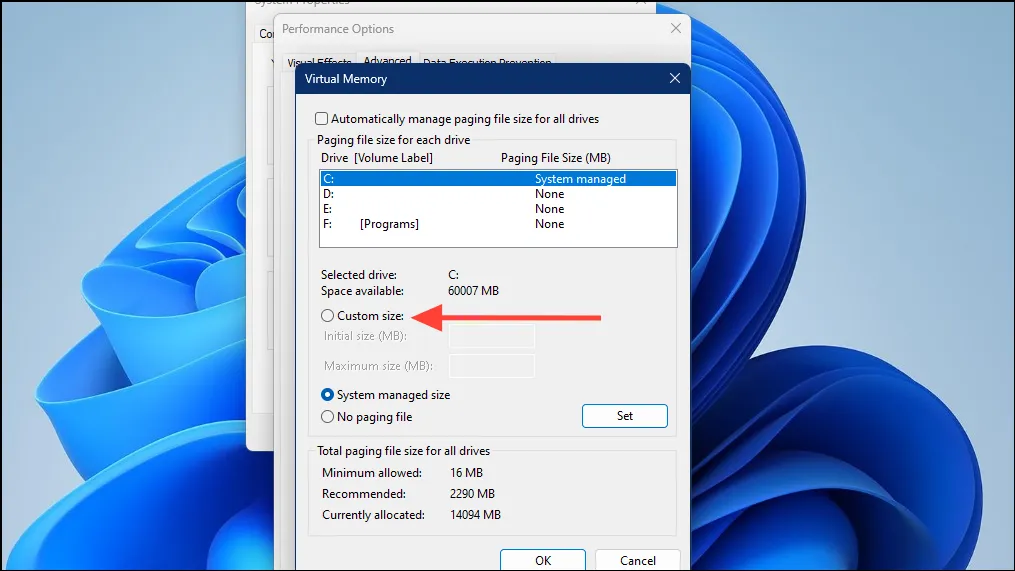Choose System managed size option
Image resolution: width=1015 pixels, height=571 pixels.
pyautogui.click(x=328, y=395)
